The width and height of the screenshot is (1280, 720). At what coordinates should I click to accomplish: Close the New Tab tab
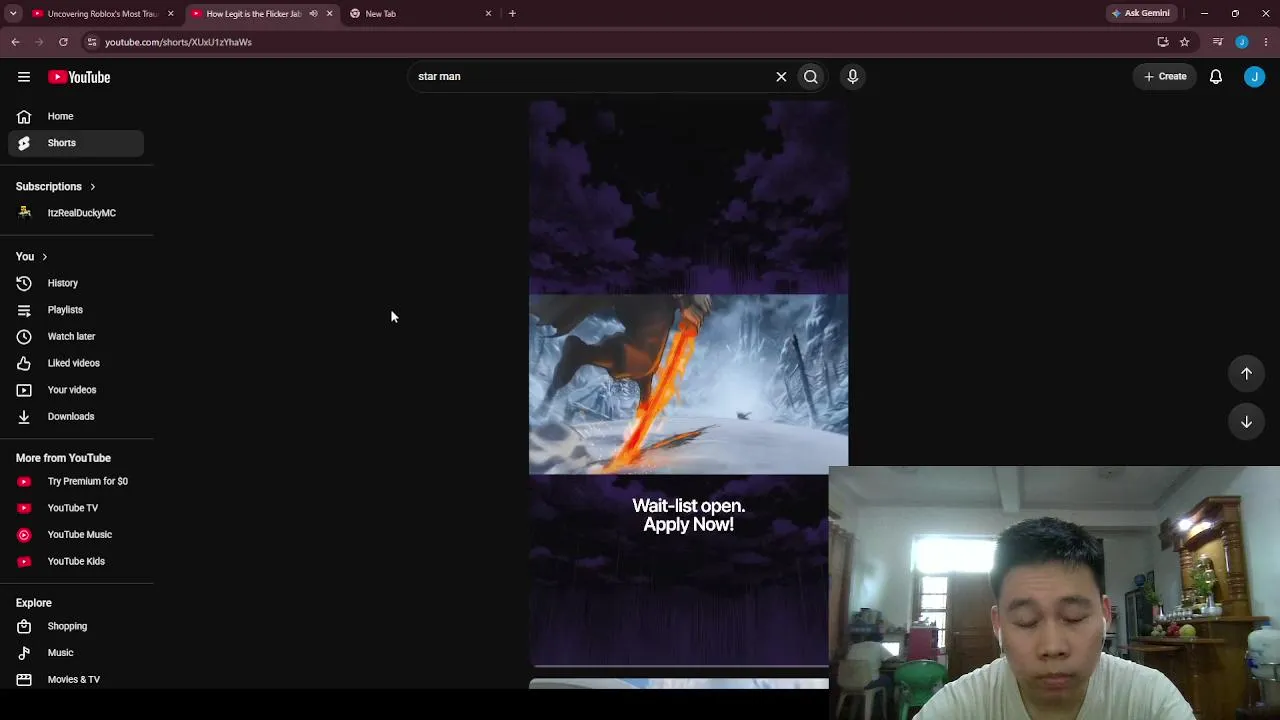point(488,14)
